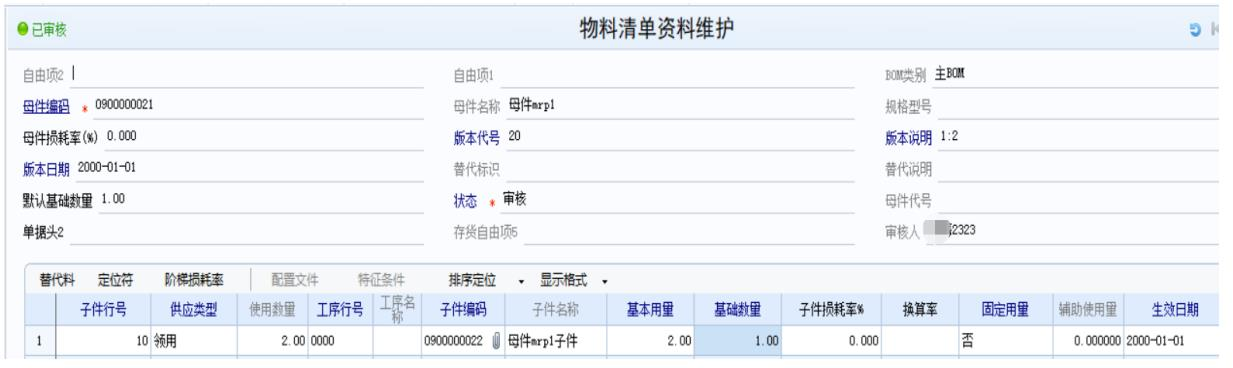Click cell 母件mrp1子件 in 子件名称 column

(555, 341)
